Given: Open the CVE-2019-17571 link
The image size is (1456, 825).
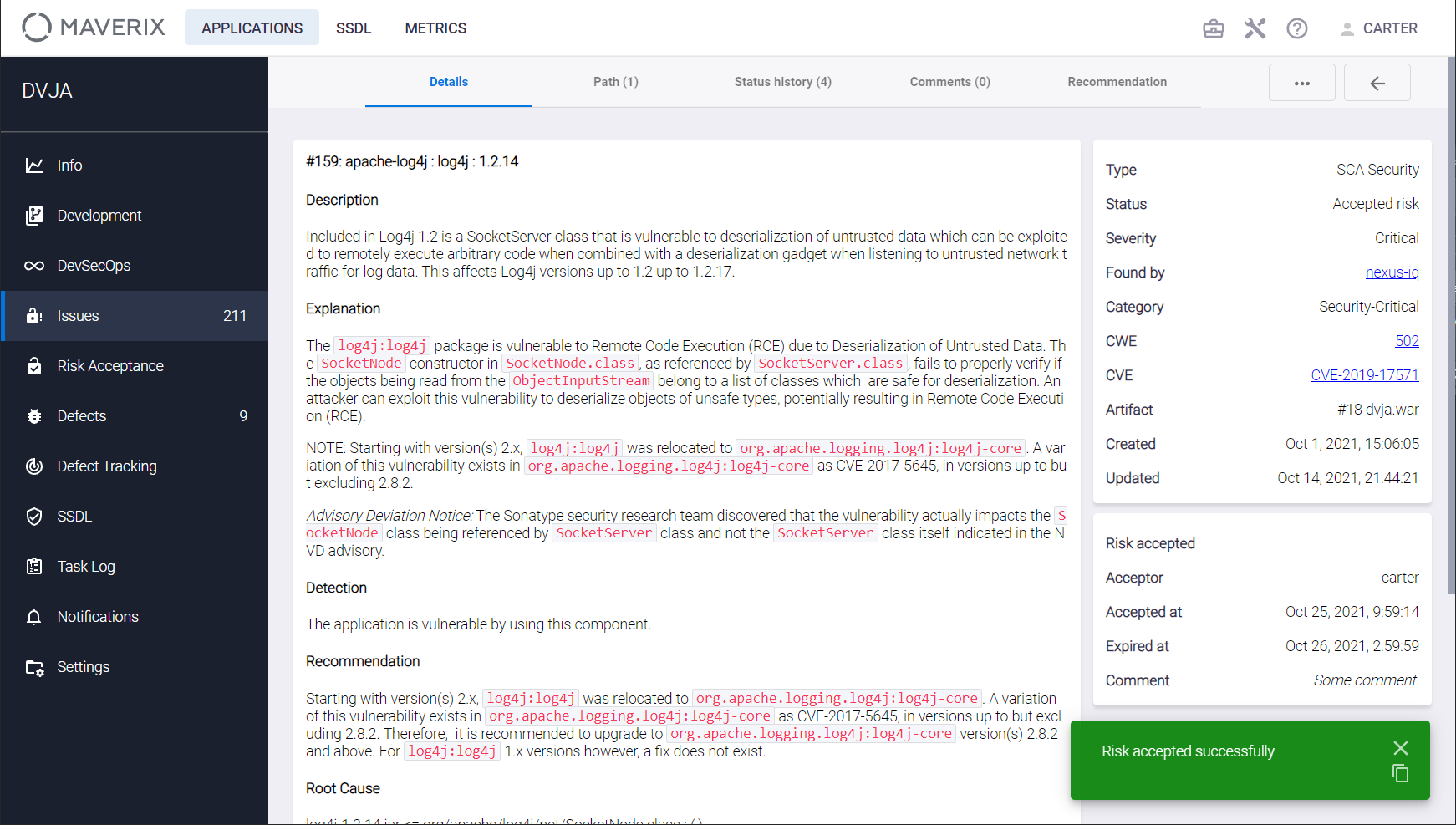Looking at the screenshot, I should [1365, 375].
